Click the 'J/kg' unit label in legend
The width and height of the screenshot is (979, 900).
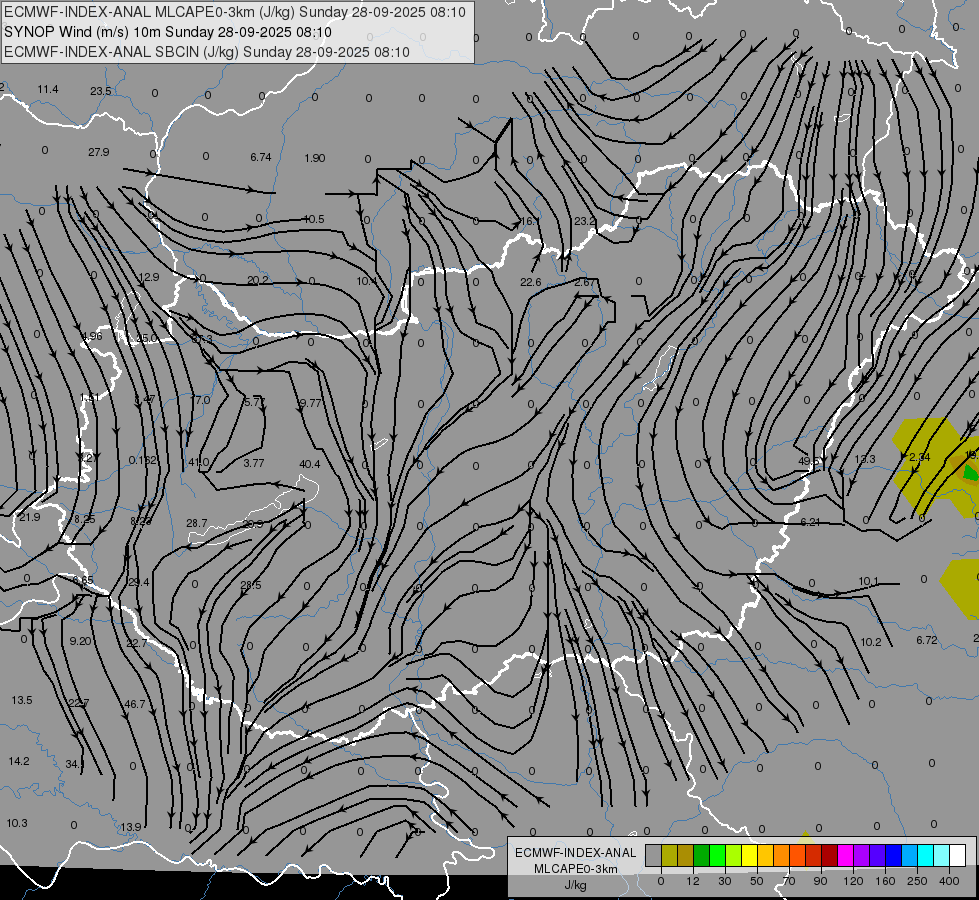(576, 885)
